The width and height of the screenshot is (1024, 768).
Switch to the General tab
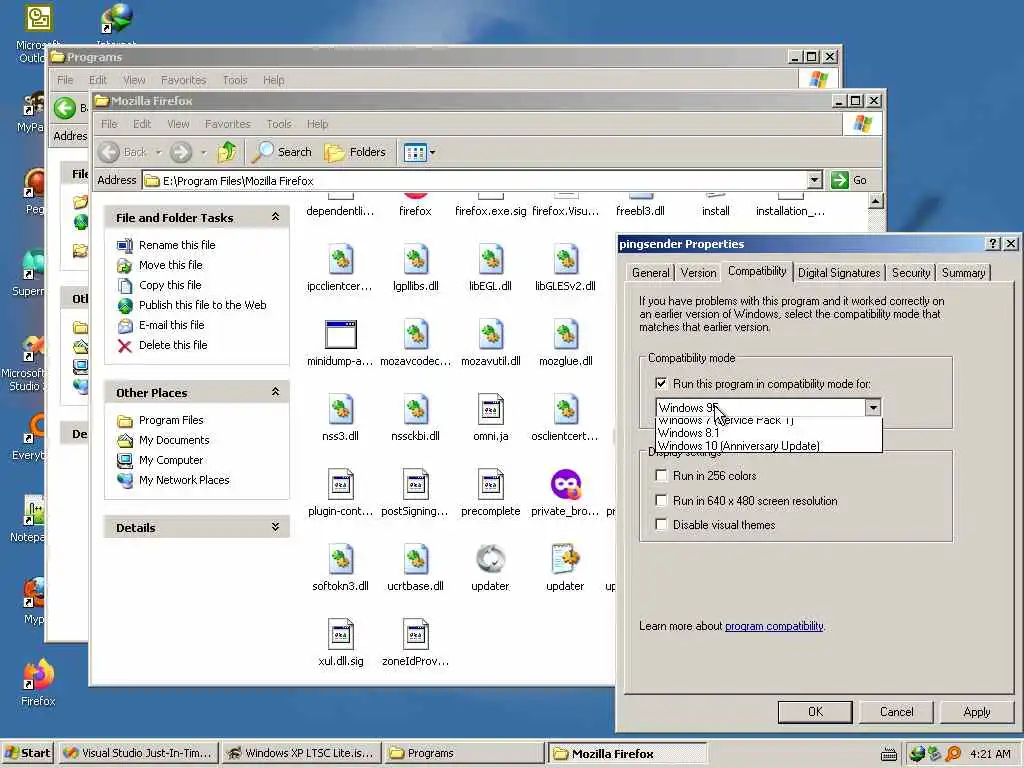650,273
